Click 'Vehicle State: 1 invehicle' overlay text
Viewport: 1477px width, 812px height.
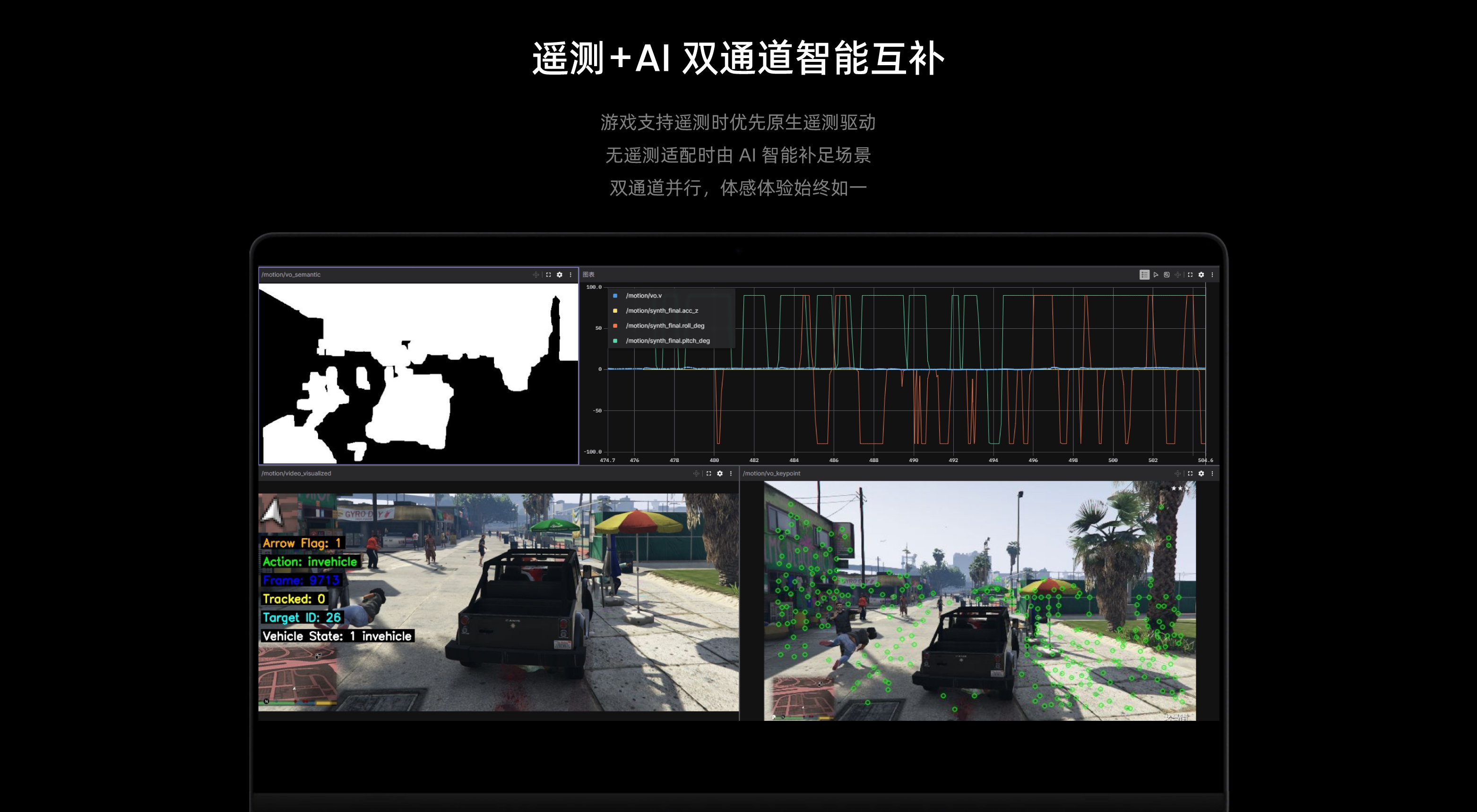pos(337,636)
